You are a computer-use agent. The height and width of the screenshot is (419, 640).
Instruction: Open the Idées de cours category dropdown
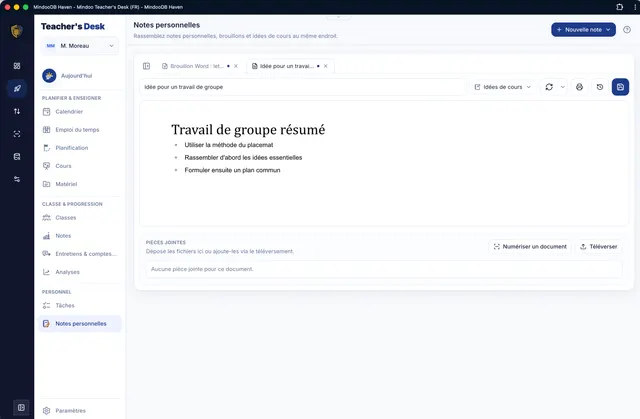pyautogui.click(x=502, y=87)
